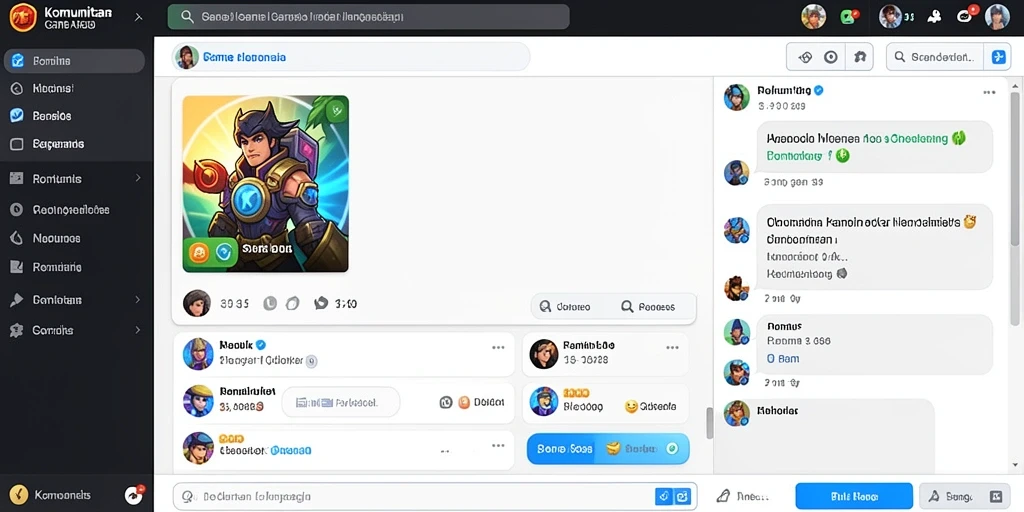Click the rotate icon left of the record circle
The image size is (1024, 512).
805,57
